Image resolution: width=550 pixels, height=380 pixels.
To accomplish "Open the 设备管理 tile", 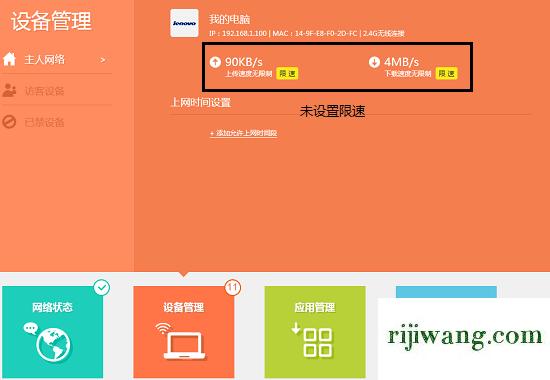I will 184,332.
